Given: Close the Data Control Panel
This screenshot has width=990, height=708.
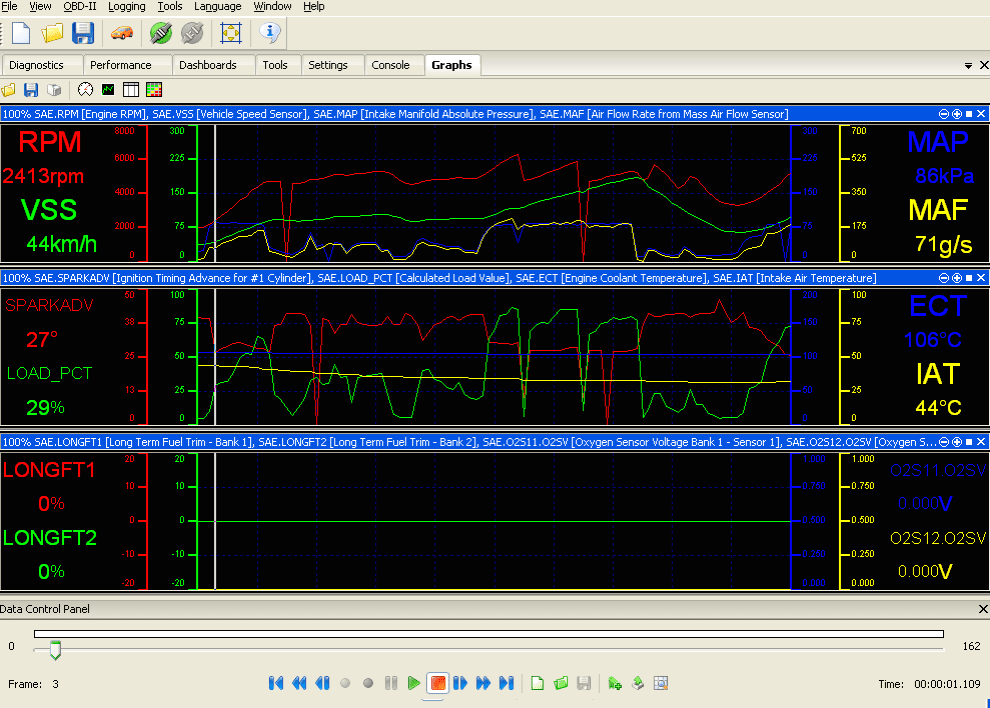Looking at the screenshot, I should point(981,608).
